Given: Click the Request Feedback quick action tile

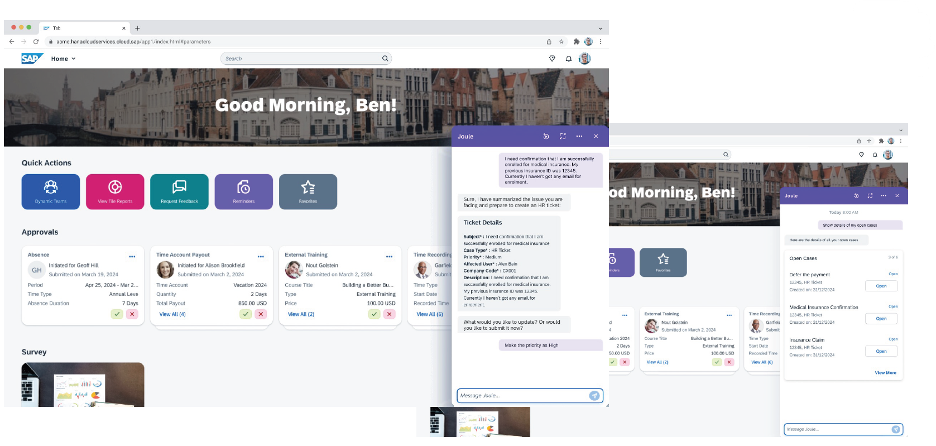Looking at the screenshot, I should [x=179, y=190].
